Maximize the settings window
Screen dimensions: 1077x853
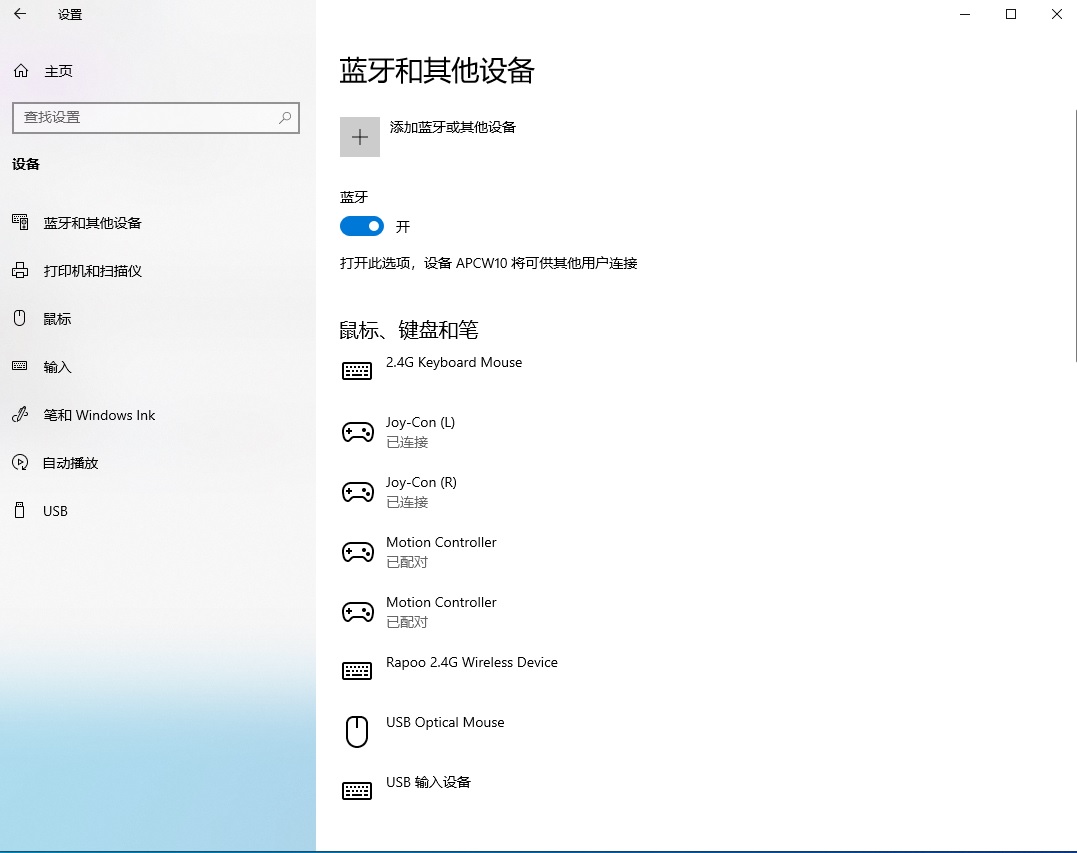point(1011,14)
